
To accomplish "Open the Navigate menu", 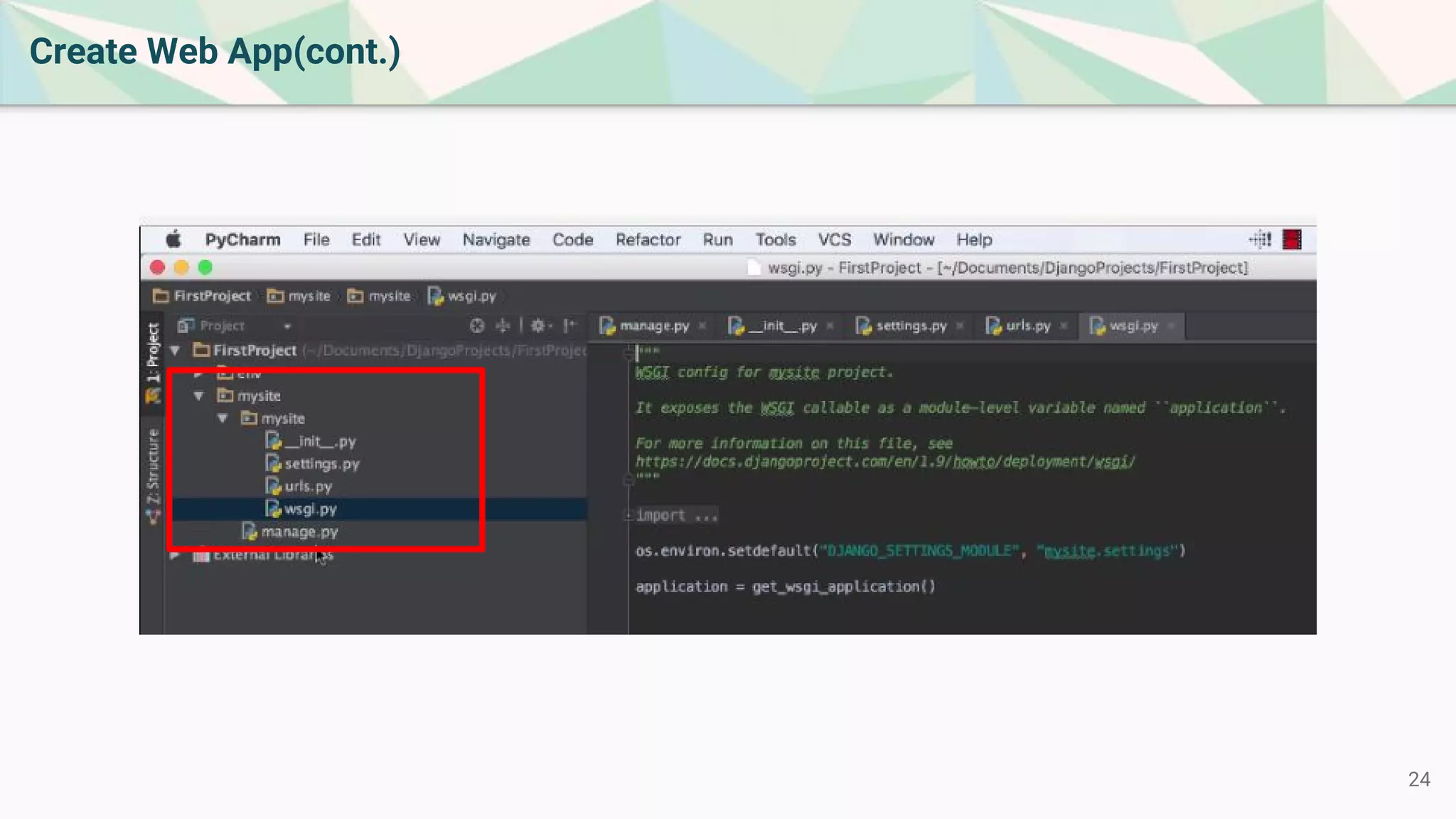I will coord(496,240).
